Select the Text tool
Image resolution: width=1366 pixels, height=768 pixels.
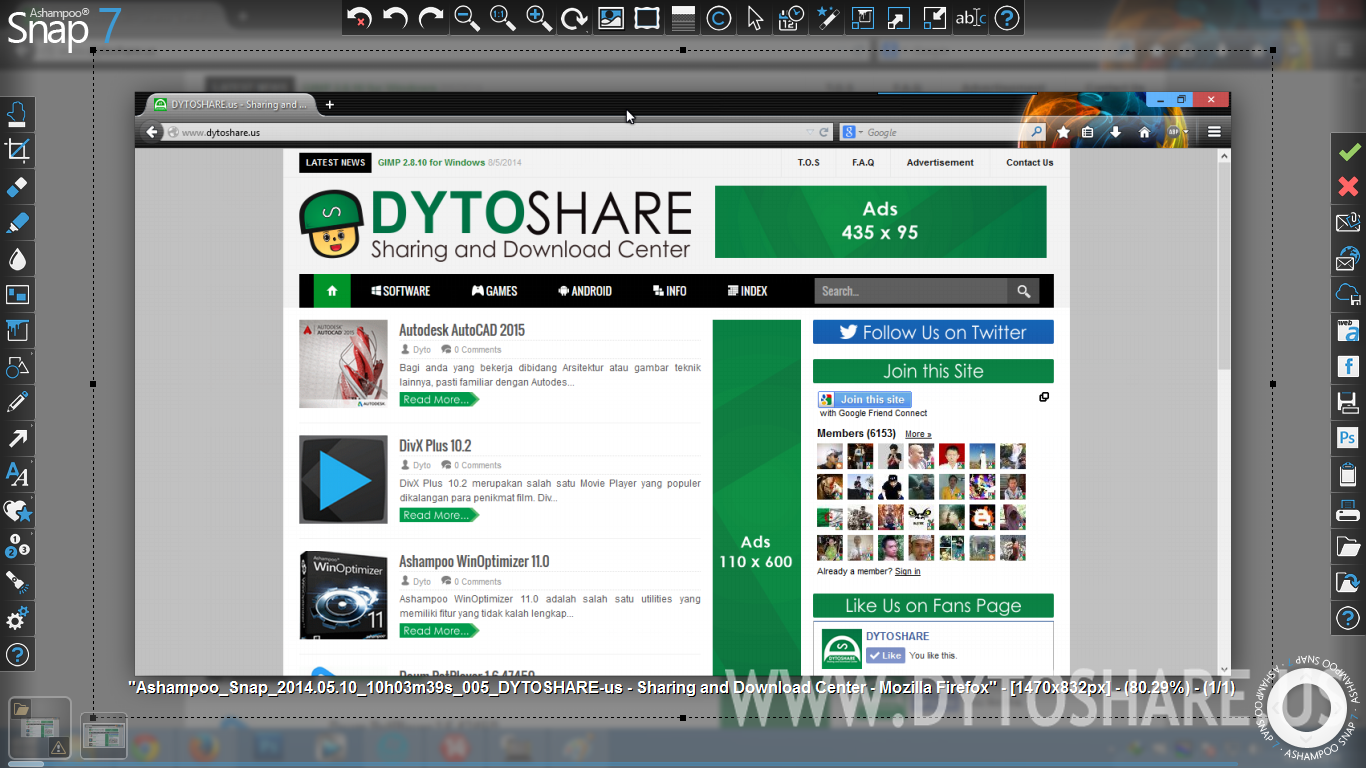coord(17,475)
